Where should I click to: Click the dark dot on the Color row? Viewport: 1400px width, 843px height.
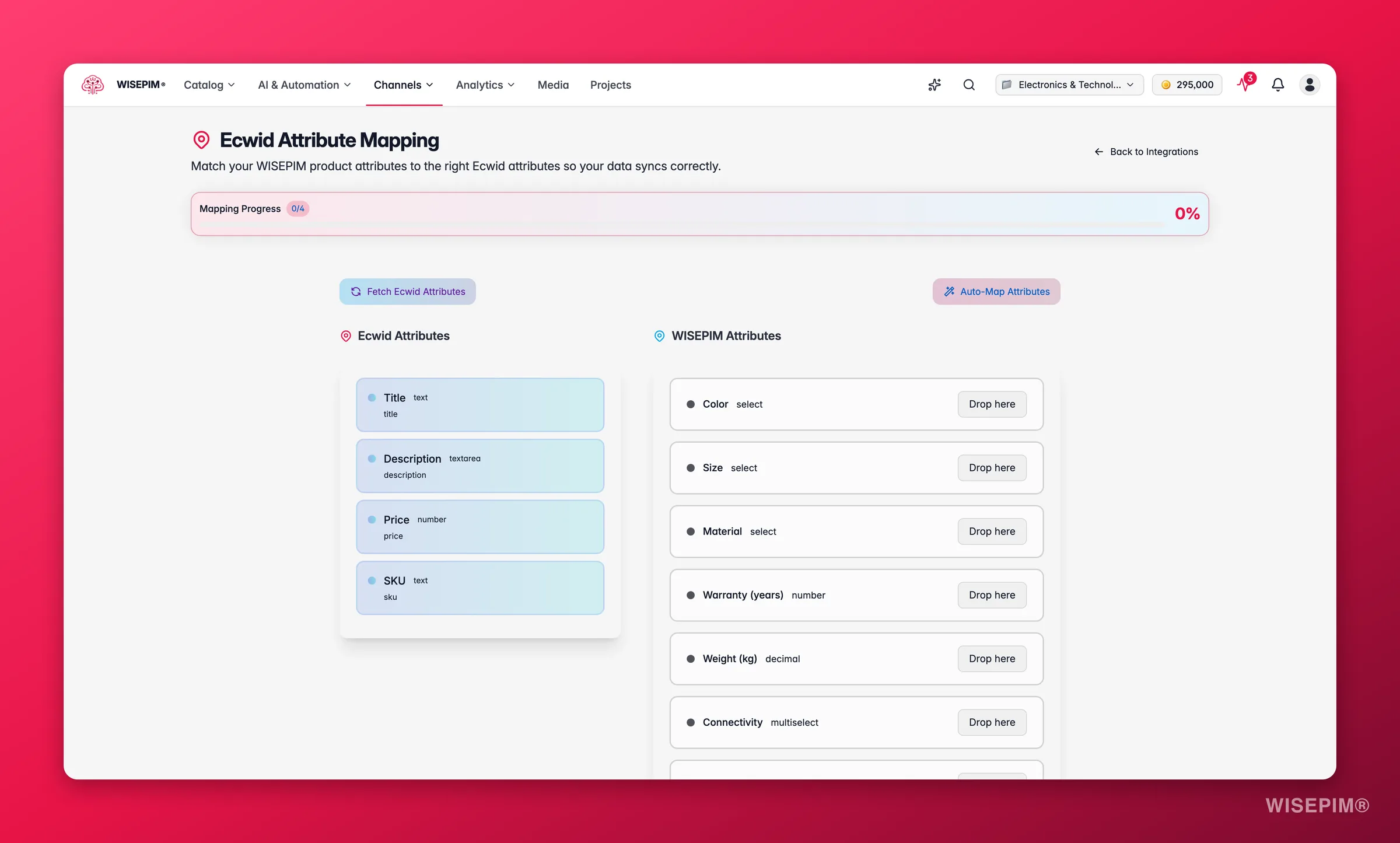(x=691, y=404)
